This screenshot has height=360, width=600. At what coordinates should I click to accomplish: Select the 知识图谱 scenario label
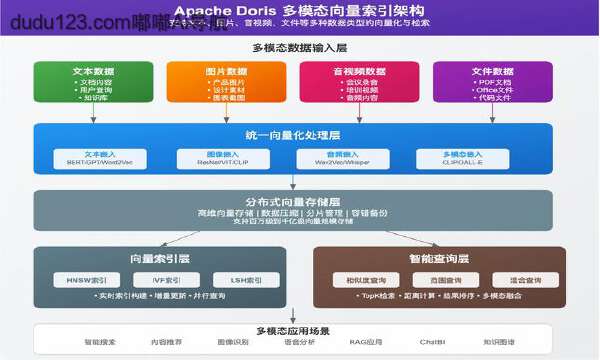click(x=499, y=342)
